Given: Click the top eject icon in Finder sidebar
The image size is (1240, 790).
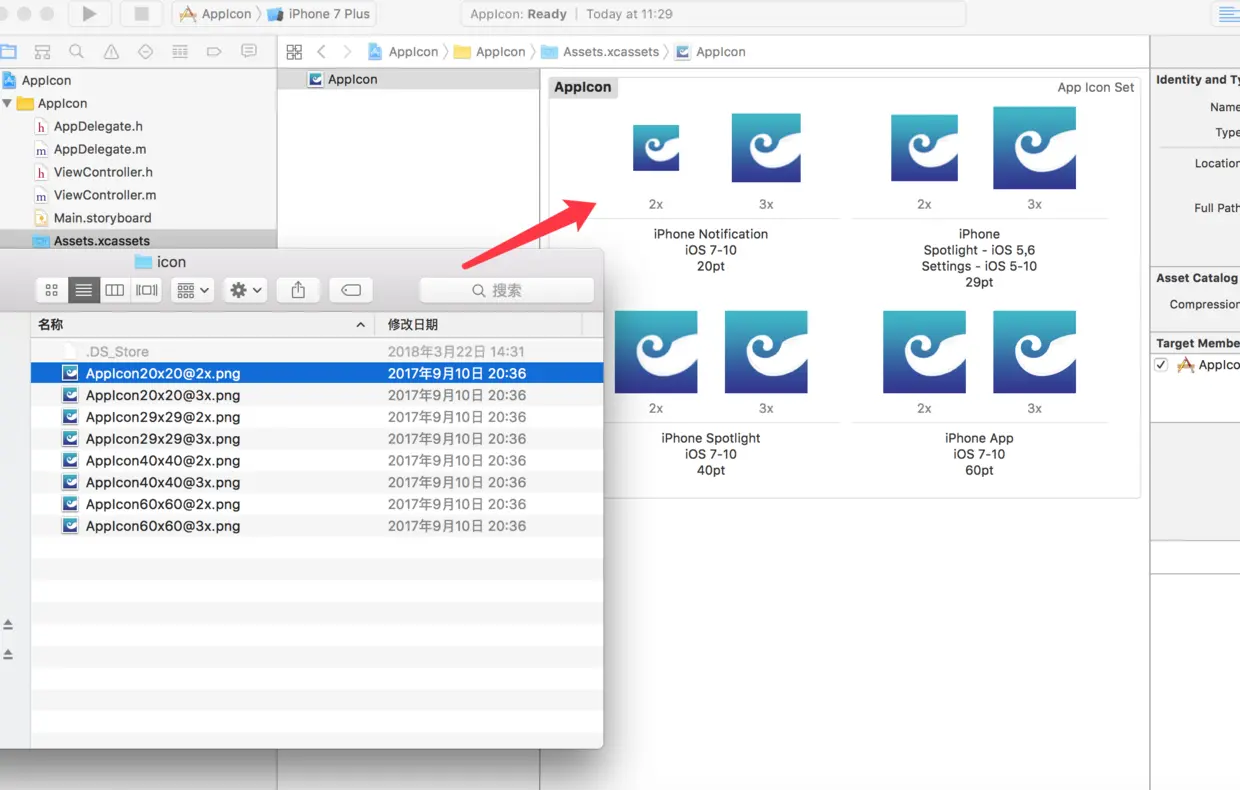Looking at the screenshot, I should (x=8, y=624).
